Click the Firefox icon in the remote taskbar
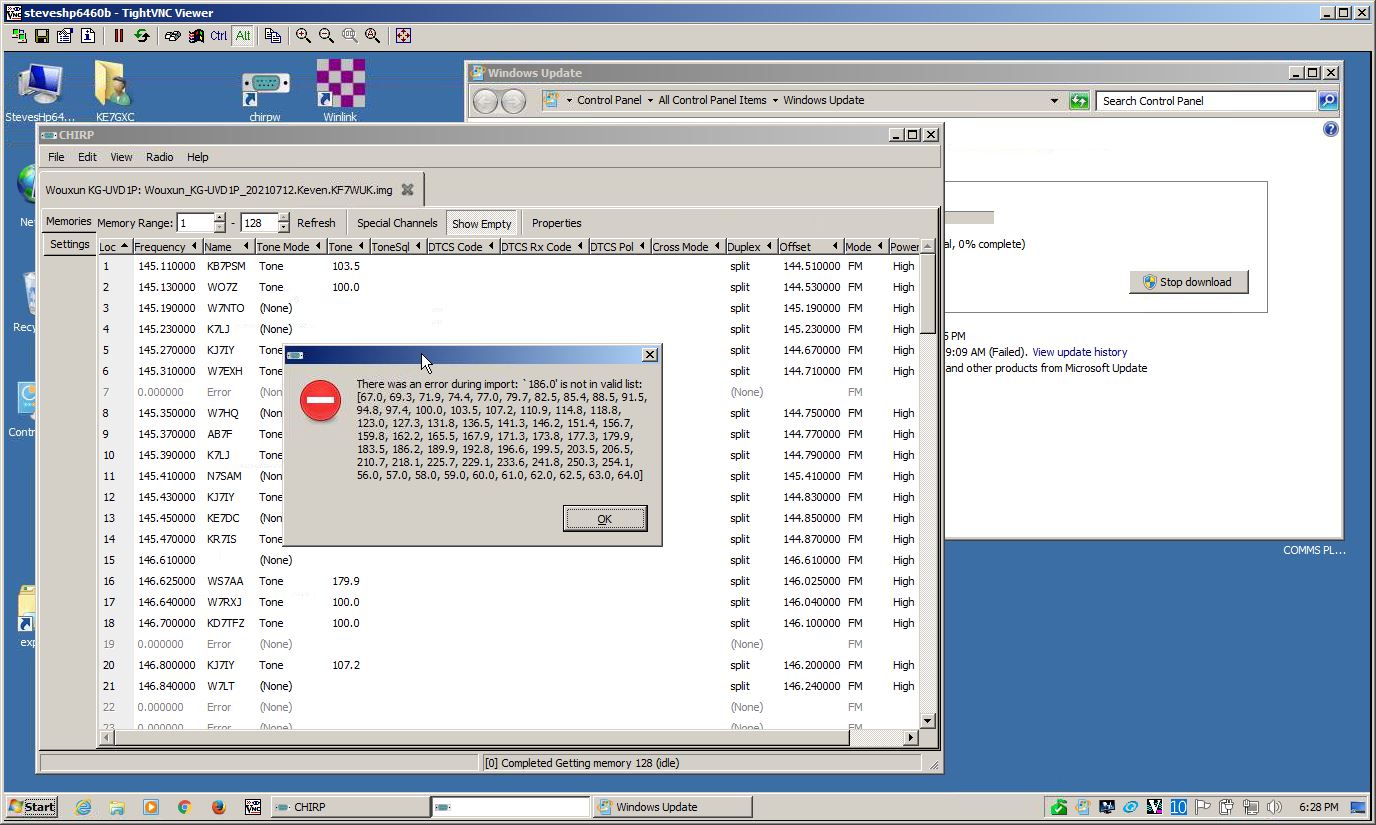This screenshot has width=1376, height=825. tap(218, 807)
